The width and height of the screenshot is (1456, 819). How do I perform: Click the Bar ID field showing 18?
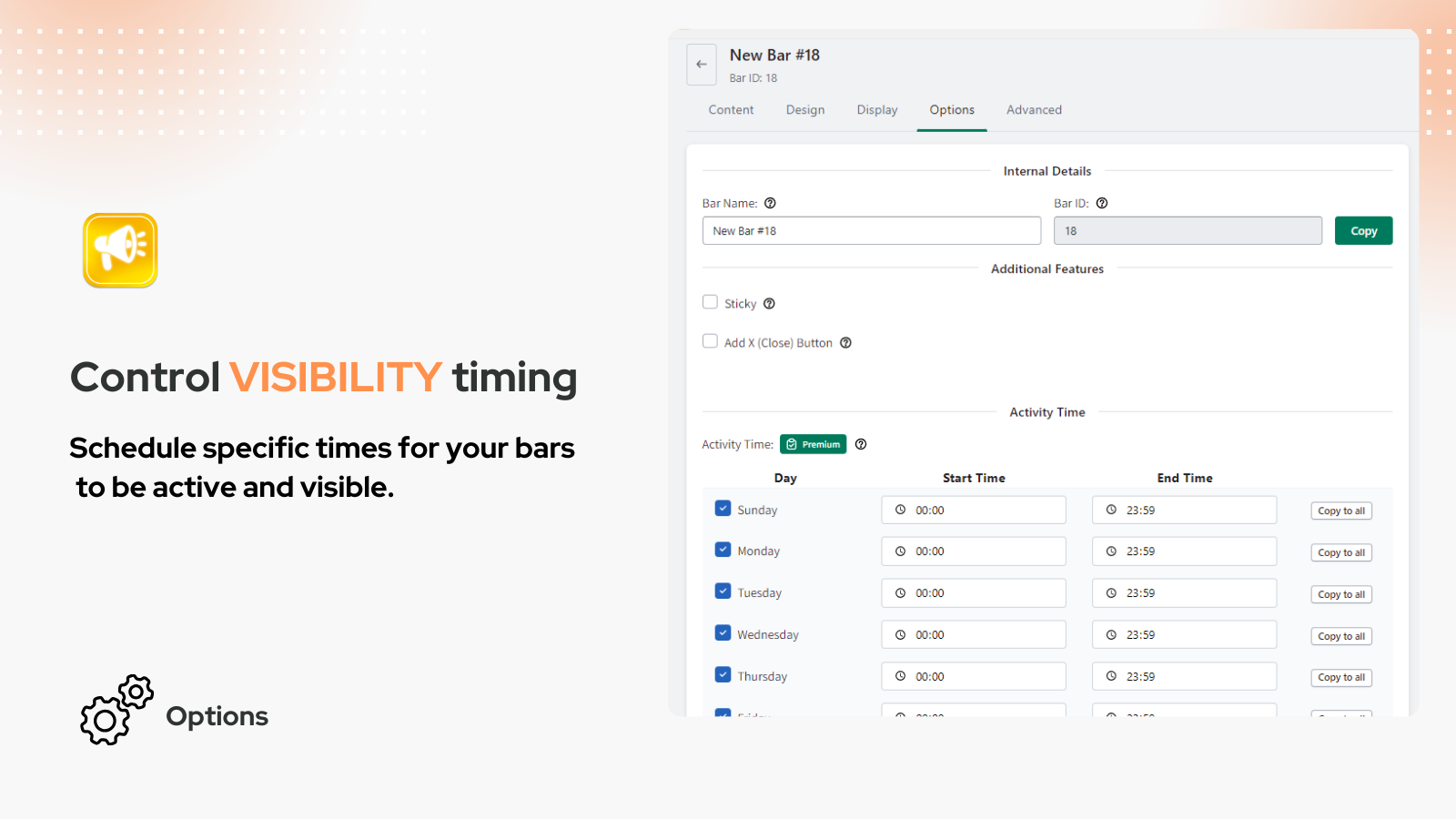pyautogui.click(x=1188, y=231)
